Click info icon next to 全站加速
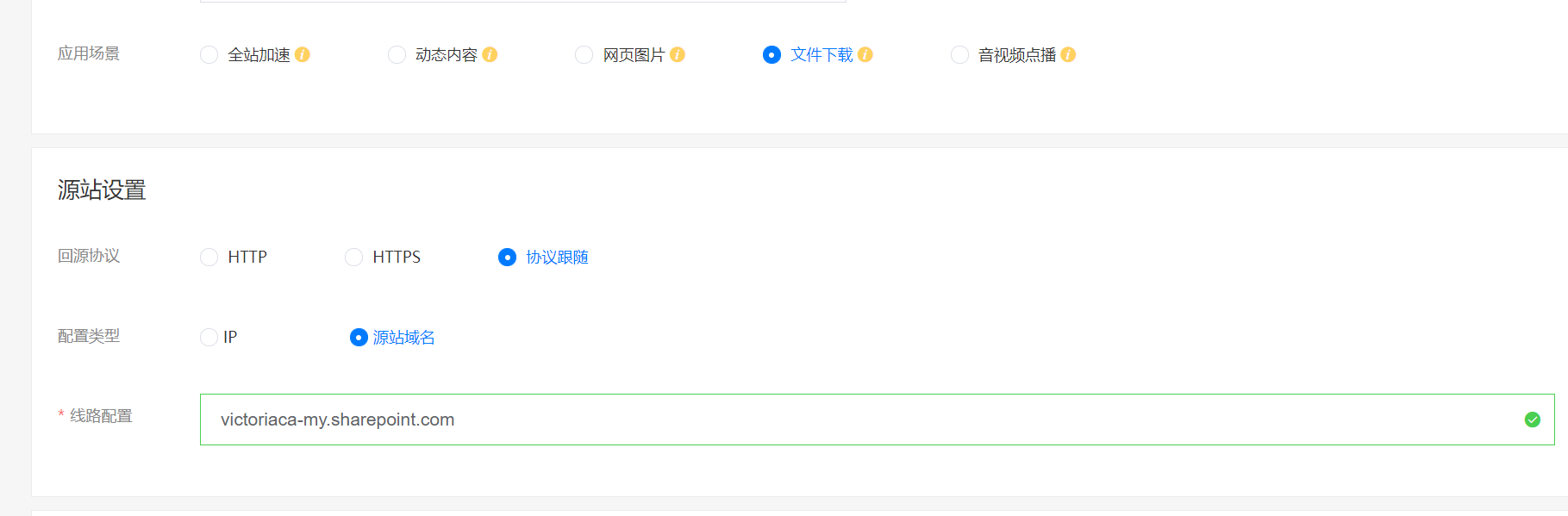Screen dimensions: 1568x516 pos(303,55)
